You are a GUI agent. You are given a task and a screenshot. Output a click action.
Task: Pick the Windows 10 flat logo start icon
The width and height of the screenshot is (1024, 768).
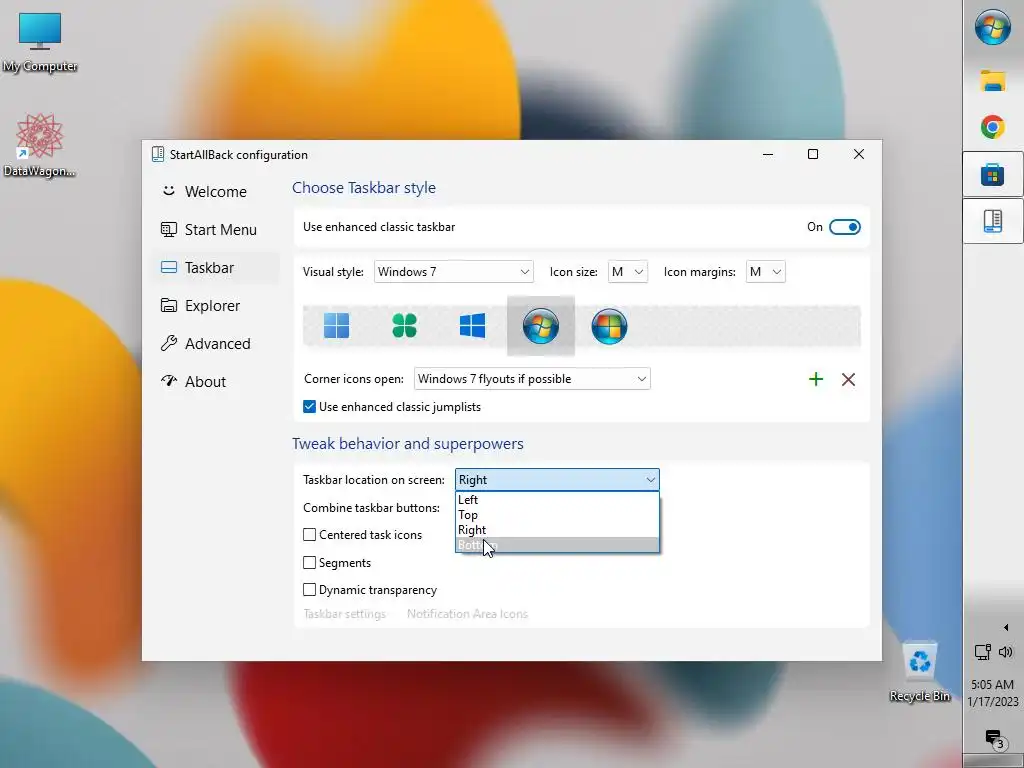pyautogui.click(x=472, y=325)
